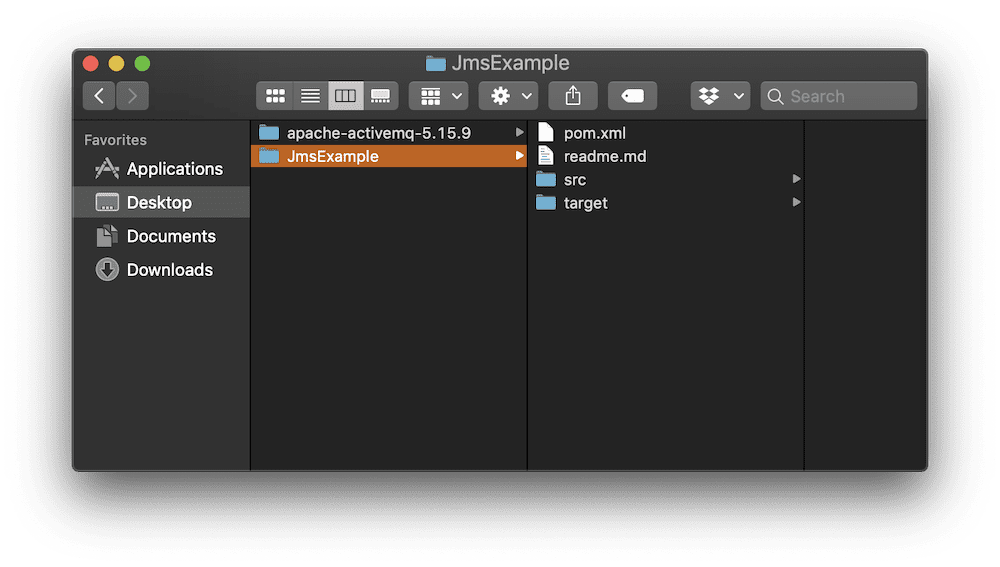Click the Favorites sidebar heading
The height and width of the screenshot is (567, 1000).
pyautogui.click(x=115, y=140)
